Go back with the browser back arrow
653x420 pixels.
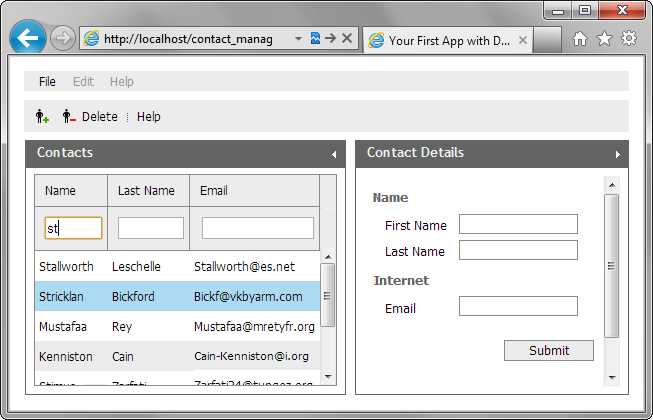click(28, 38)
